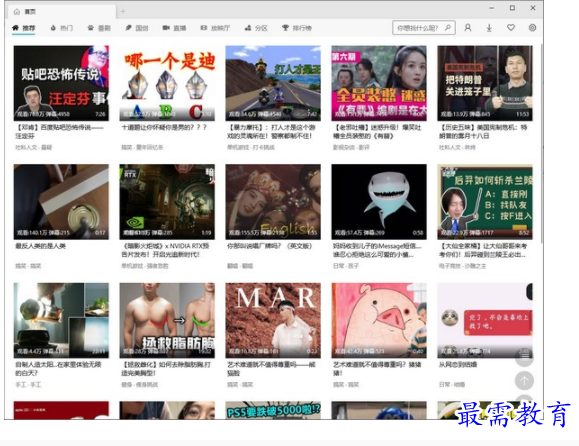Screen dimensions: 579x446
Task: Click the 日常·孩子 category tag
Action: point(346,266)
